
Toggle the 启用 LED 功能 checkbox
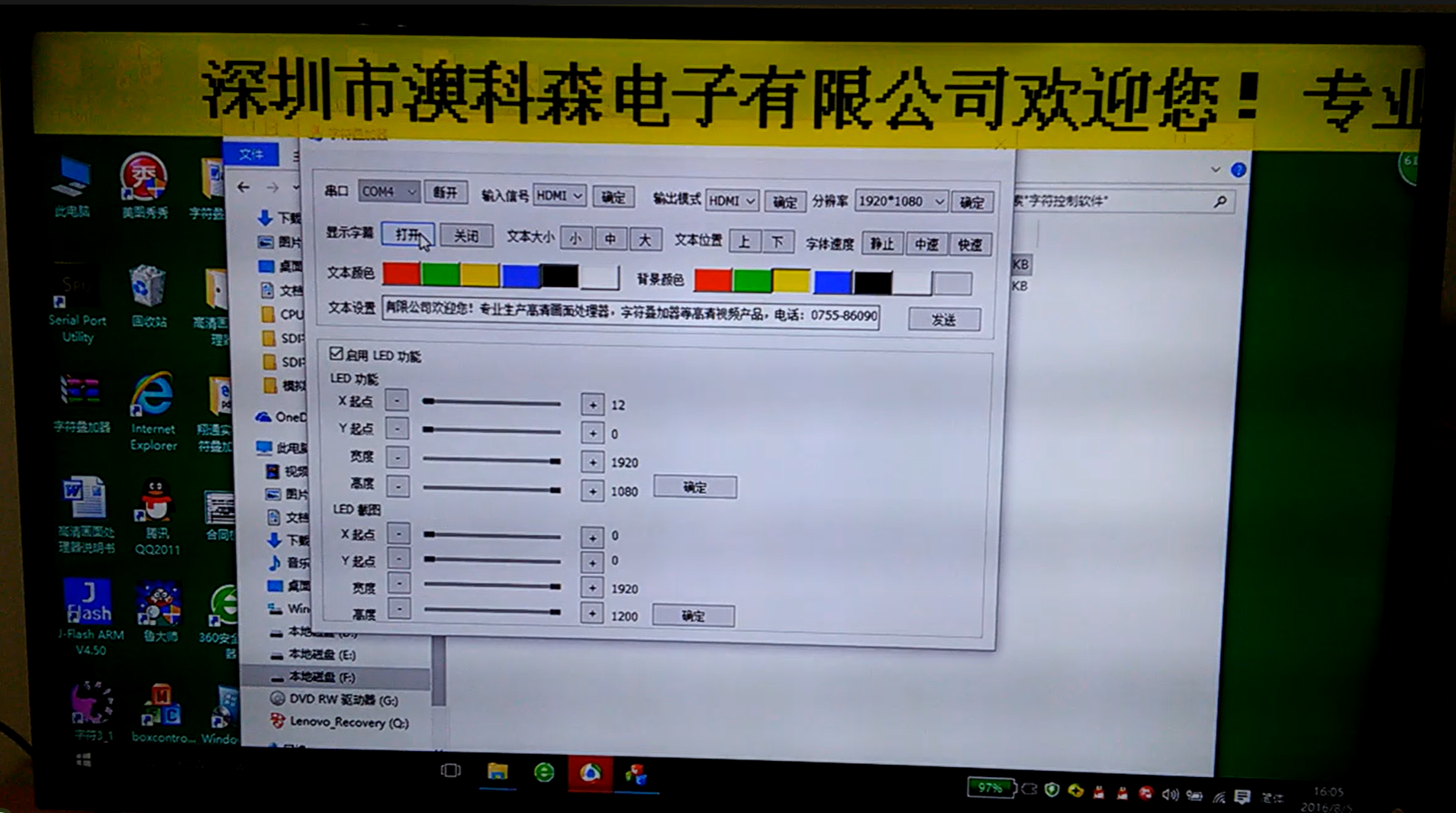[x=337, y=353]
